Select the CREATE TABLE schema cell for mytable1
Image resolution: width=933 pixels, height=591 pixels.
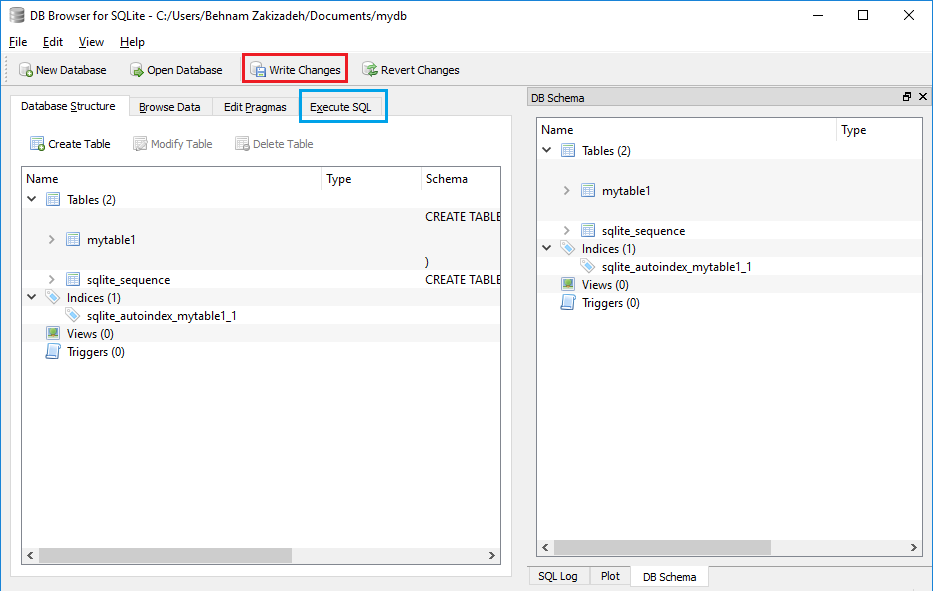tap(461, 239)
